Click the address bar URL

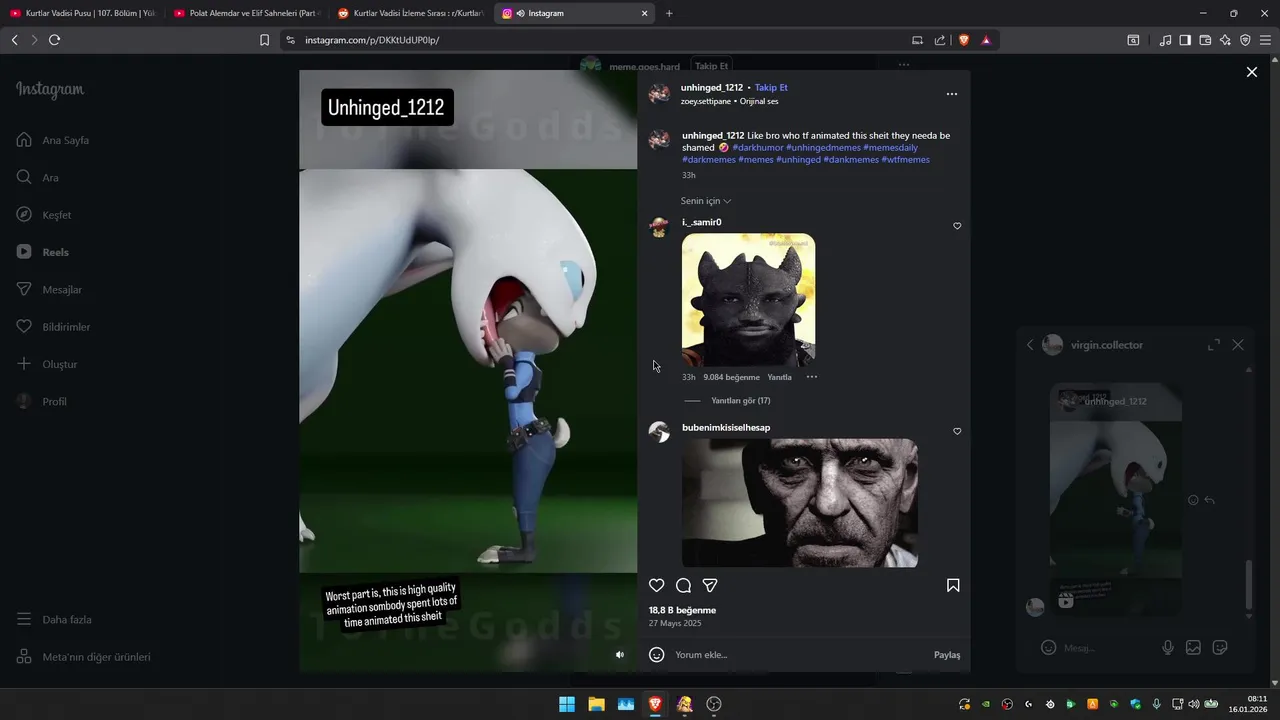372,40
